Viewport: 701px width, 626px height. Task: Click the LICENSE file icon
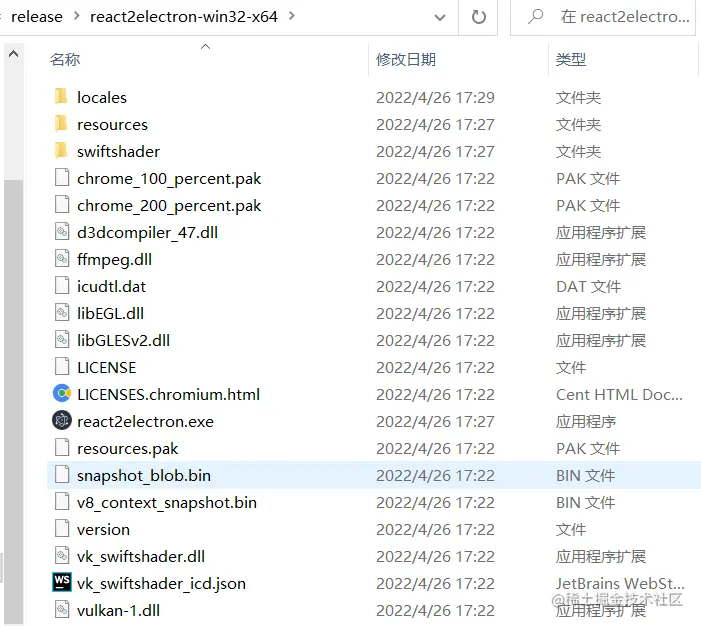[x=62, y=366]
